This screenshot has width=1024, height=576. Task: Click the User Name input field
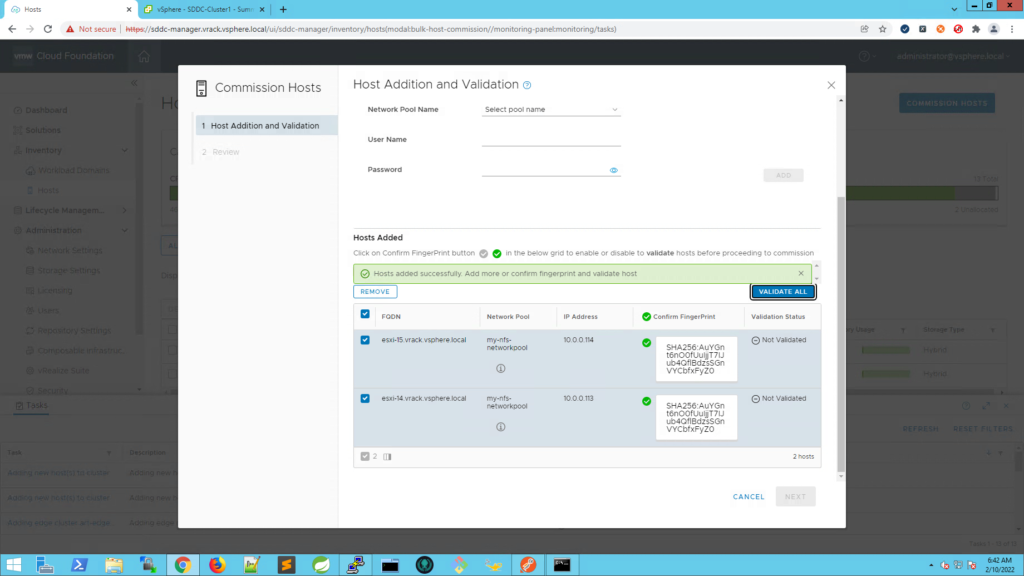[x=551, y=140]
